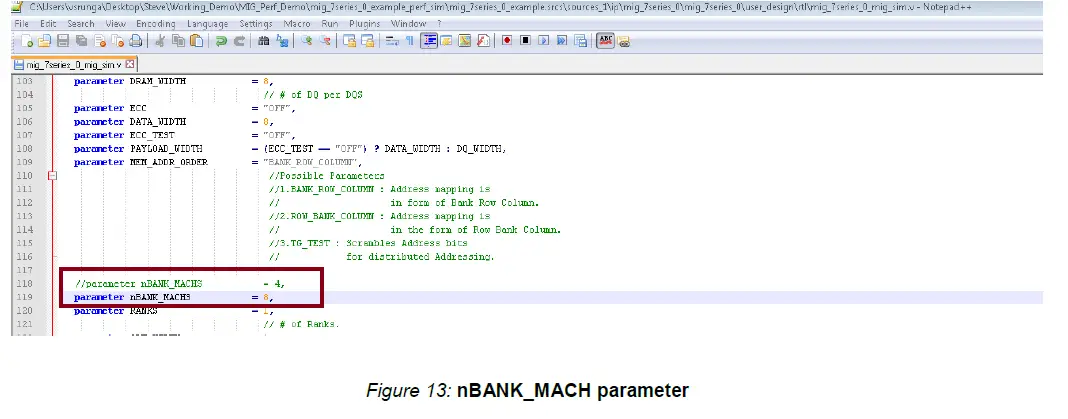Open the Window menu
The width and height of the screenshot is (1068, 419).
409,23
